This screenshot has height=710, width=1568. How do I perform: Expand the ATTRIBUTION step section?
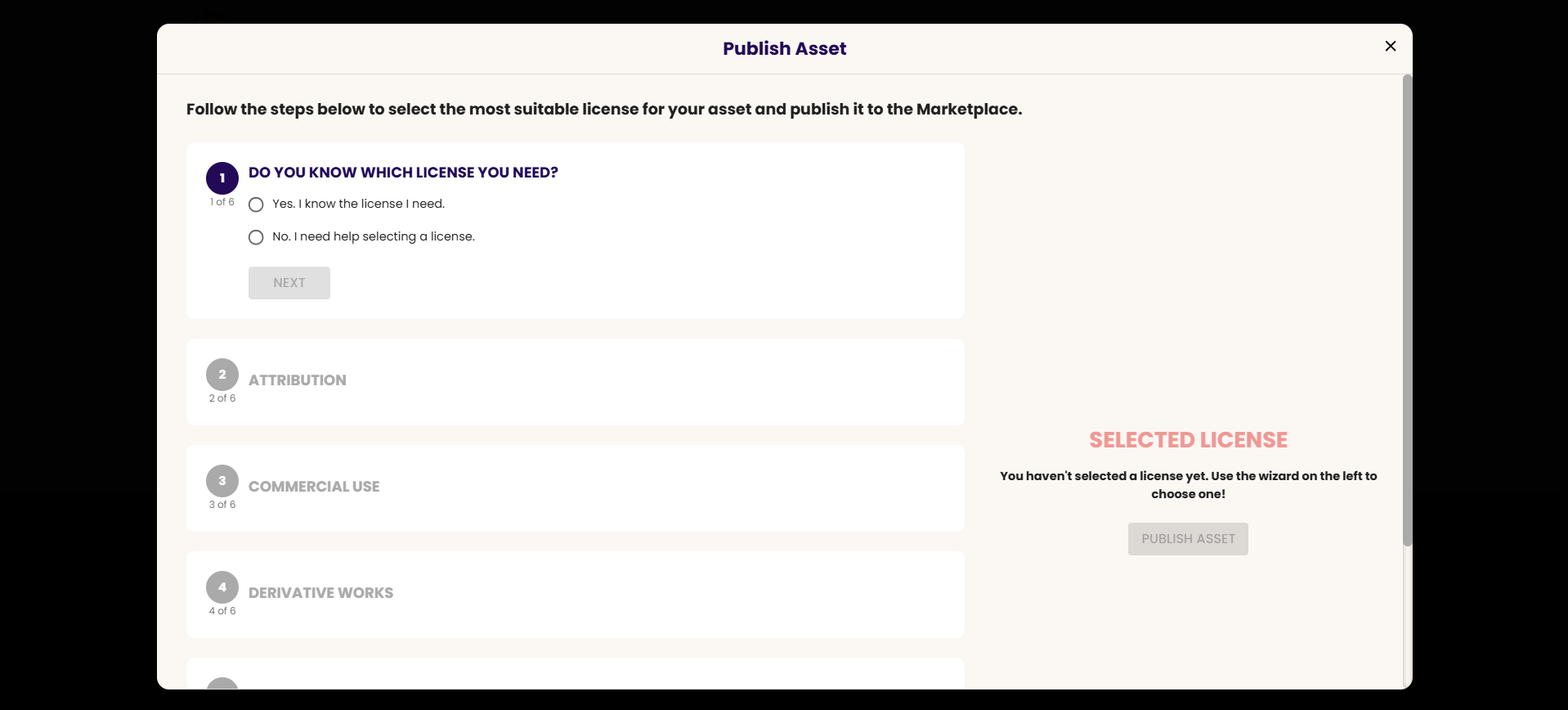pos(298,380)
